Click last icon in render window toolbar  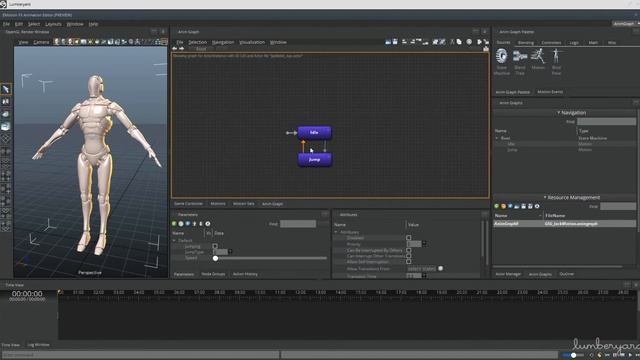click(x=164, y=42)
